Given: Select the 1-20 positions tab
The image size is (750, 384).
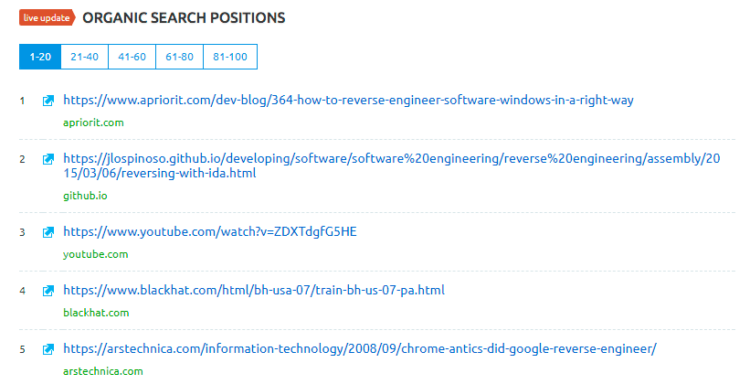Looking at the screenshot, I should pos(40,57).
